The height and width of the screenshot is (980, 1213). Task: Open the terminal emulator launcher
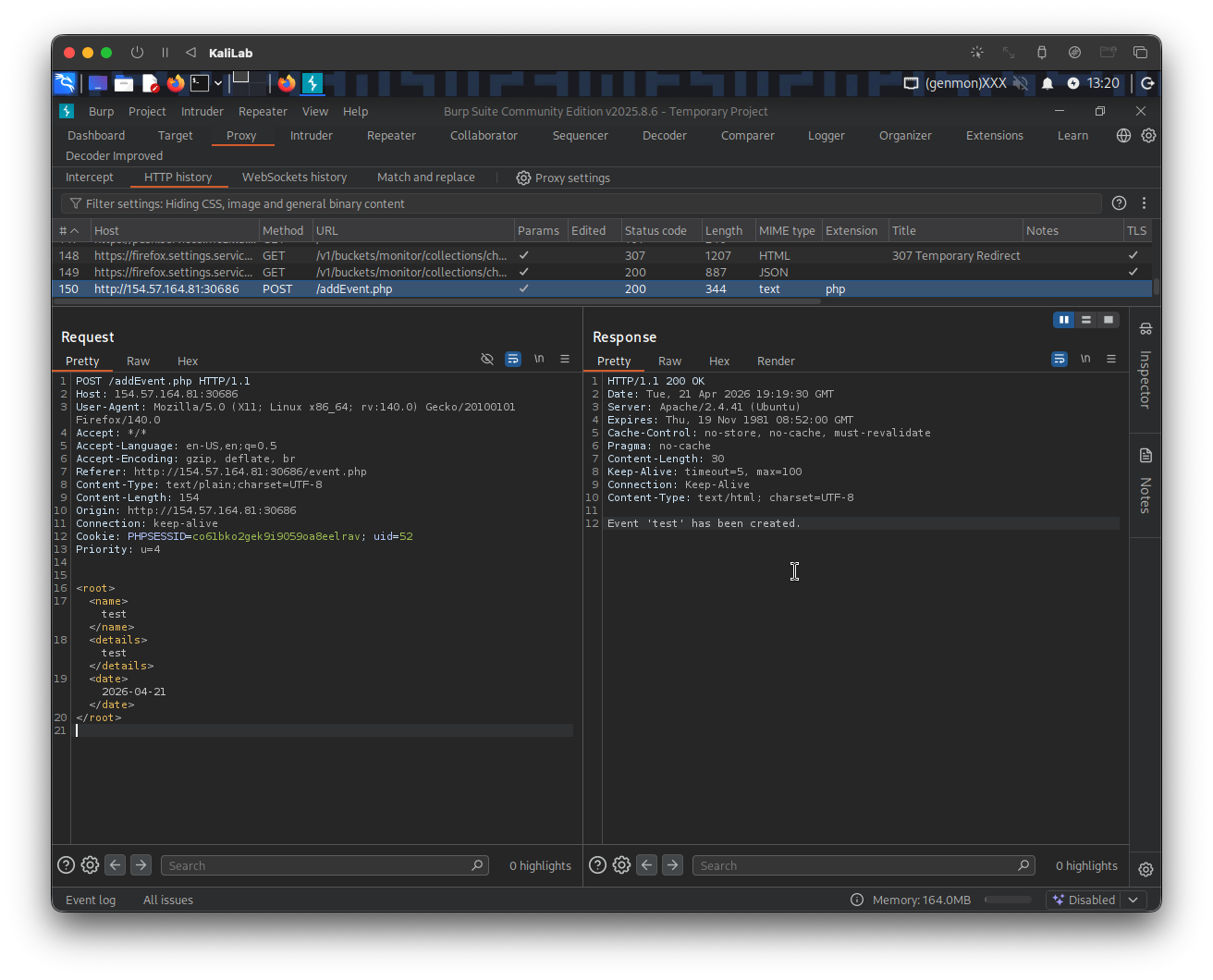point(200,83)
